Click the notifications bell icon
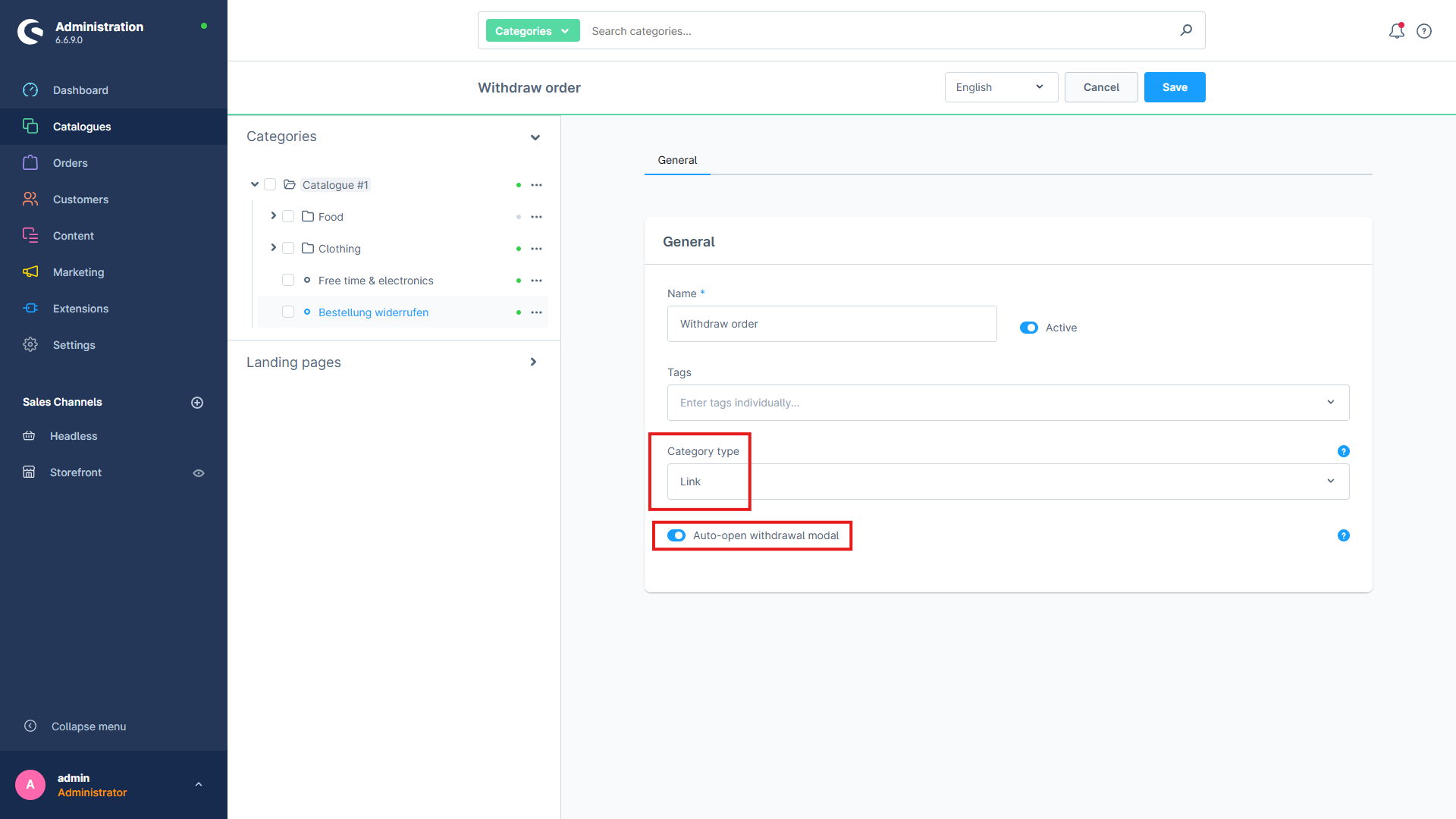Viewport: 1456px width, 819px height. (1396, 31)
